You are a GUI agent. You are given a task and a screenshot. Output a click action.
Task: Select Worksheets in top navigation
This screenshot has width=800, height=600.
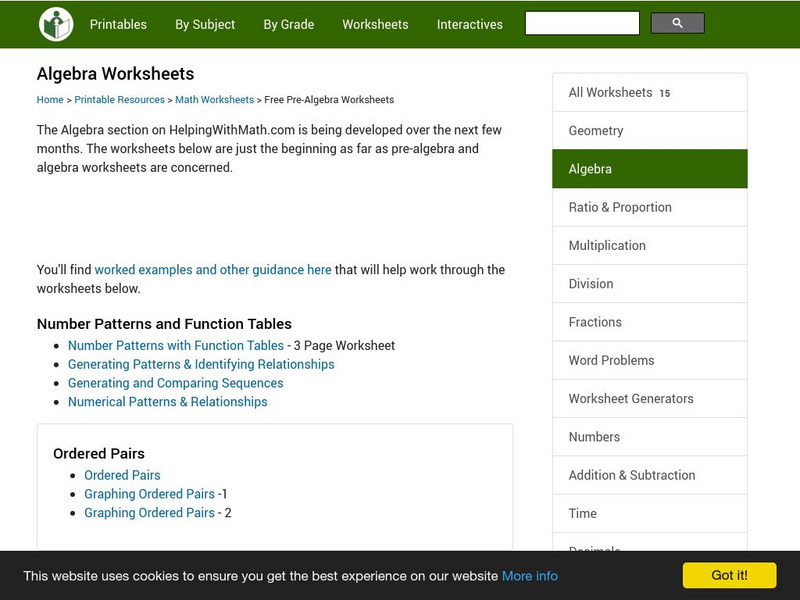point(375,24)
